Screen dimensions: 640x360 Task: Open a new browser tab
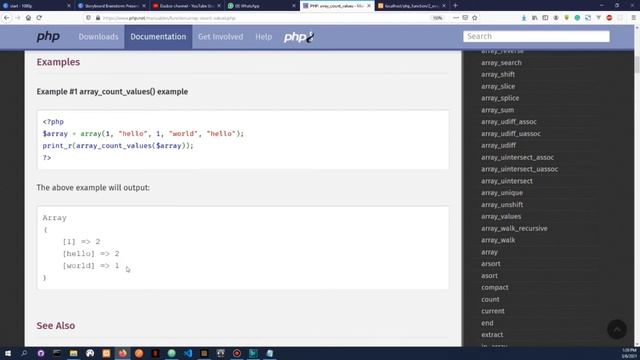456,6
